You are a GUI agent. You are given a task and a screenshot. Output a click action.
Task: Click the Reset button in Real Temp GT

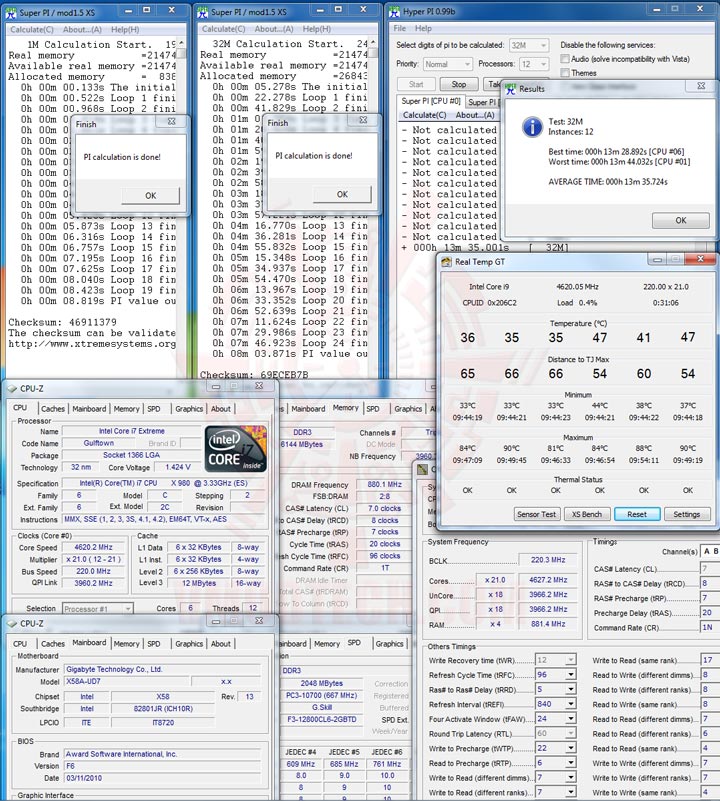click(x=637, y=514)
